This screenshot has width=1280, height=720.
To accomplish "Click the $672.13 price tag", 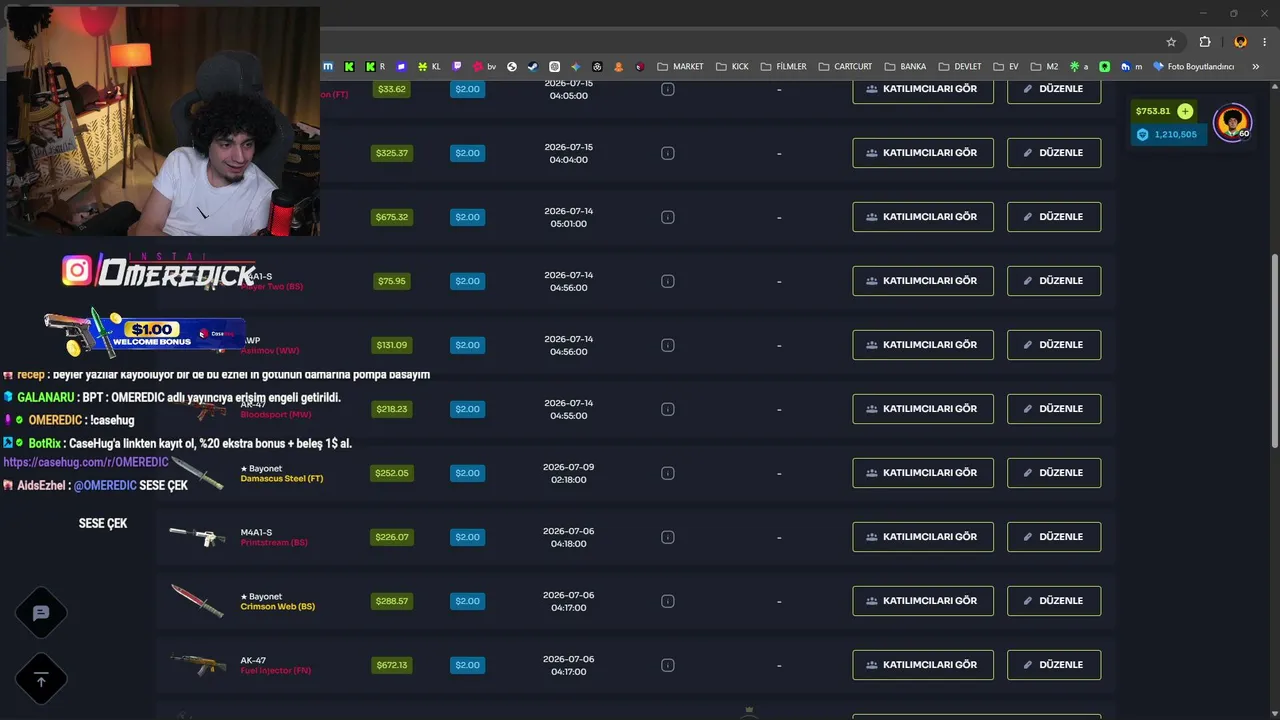I will tap(392, 665).
